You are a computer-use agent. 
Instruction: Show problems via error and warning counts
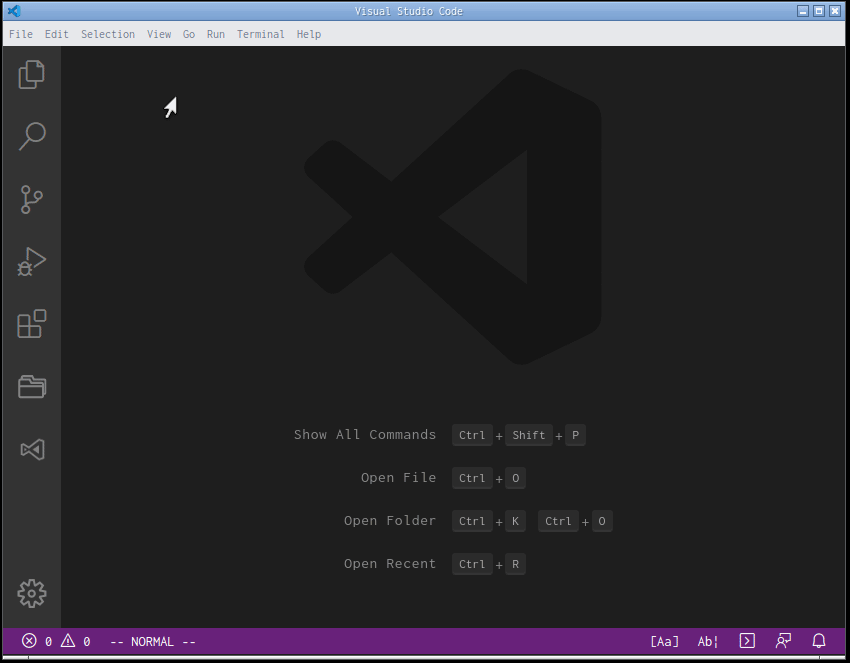(56, 641)
